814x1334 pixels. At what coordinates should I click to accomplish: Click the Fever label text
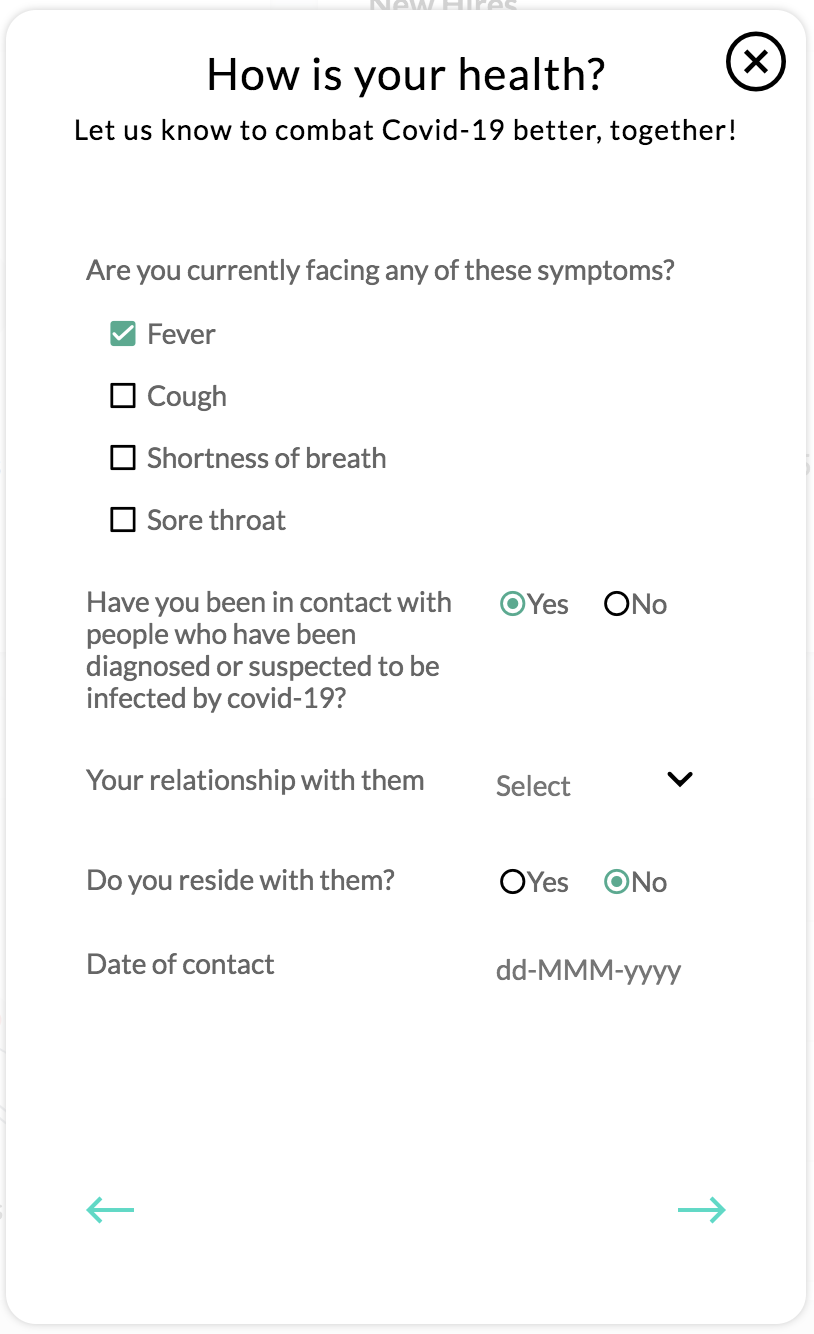(x=181, y=334)
